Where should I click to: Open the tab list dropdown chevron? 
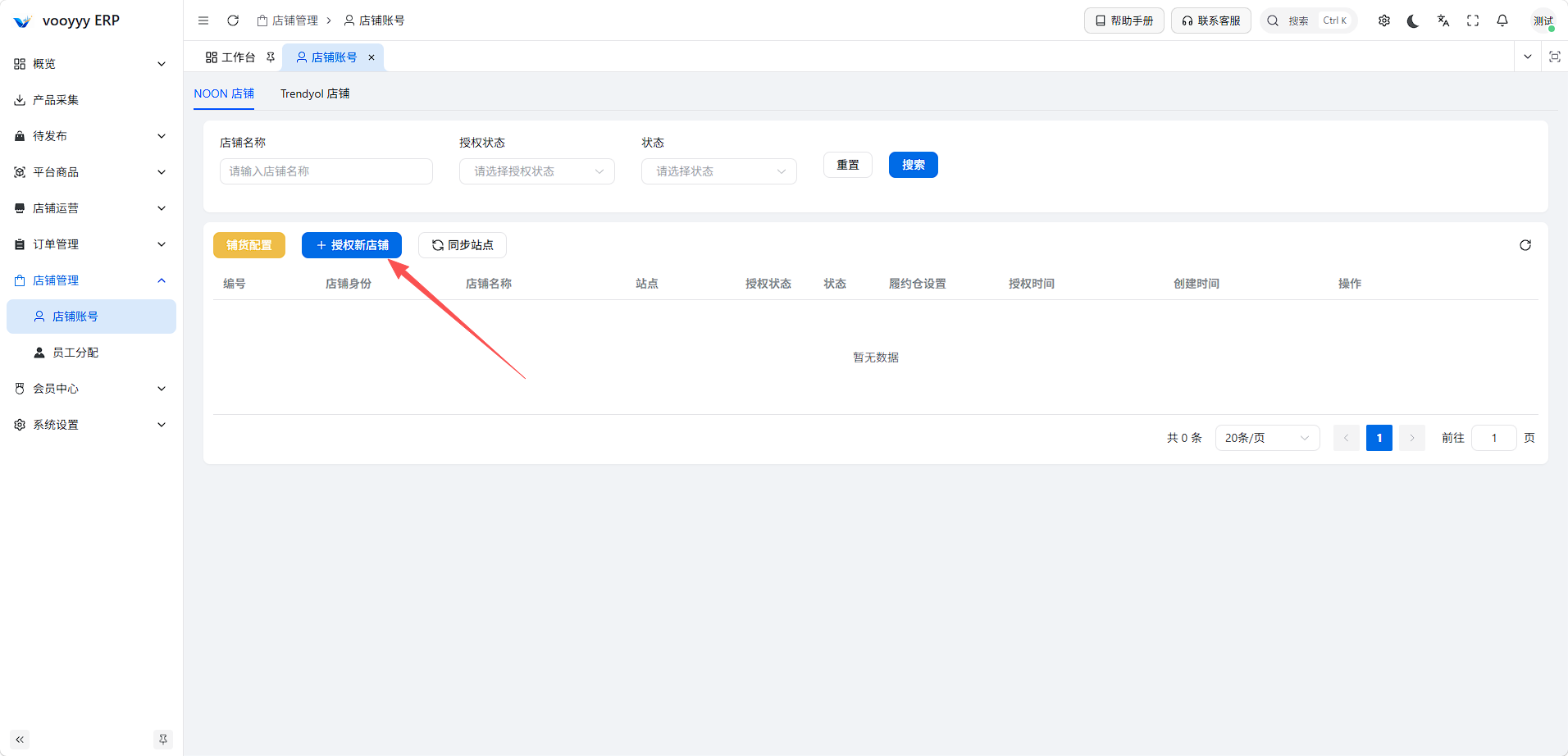pyautogui.click(x=1528, y=57)
